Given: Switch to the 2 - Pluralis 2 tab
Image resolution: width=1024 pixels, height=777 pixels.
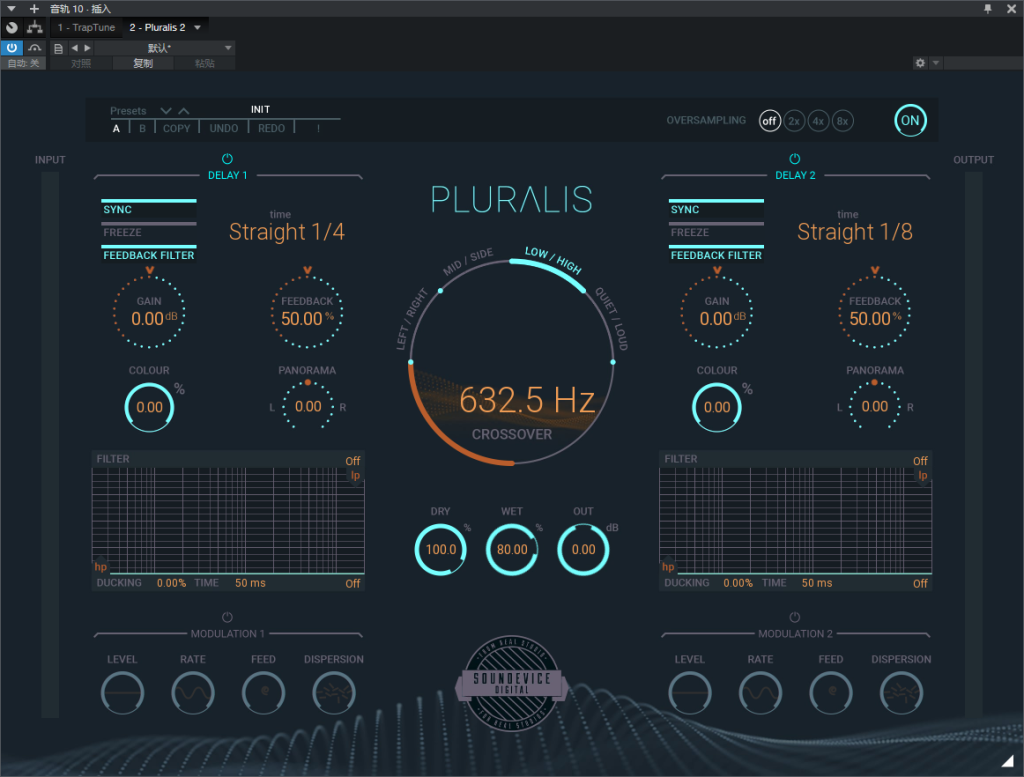Looking at the screenshot, I should [x=157, y=27].
